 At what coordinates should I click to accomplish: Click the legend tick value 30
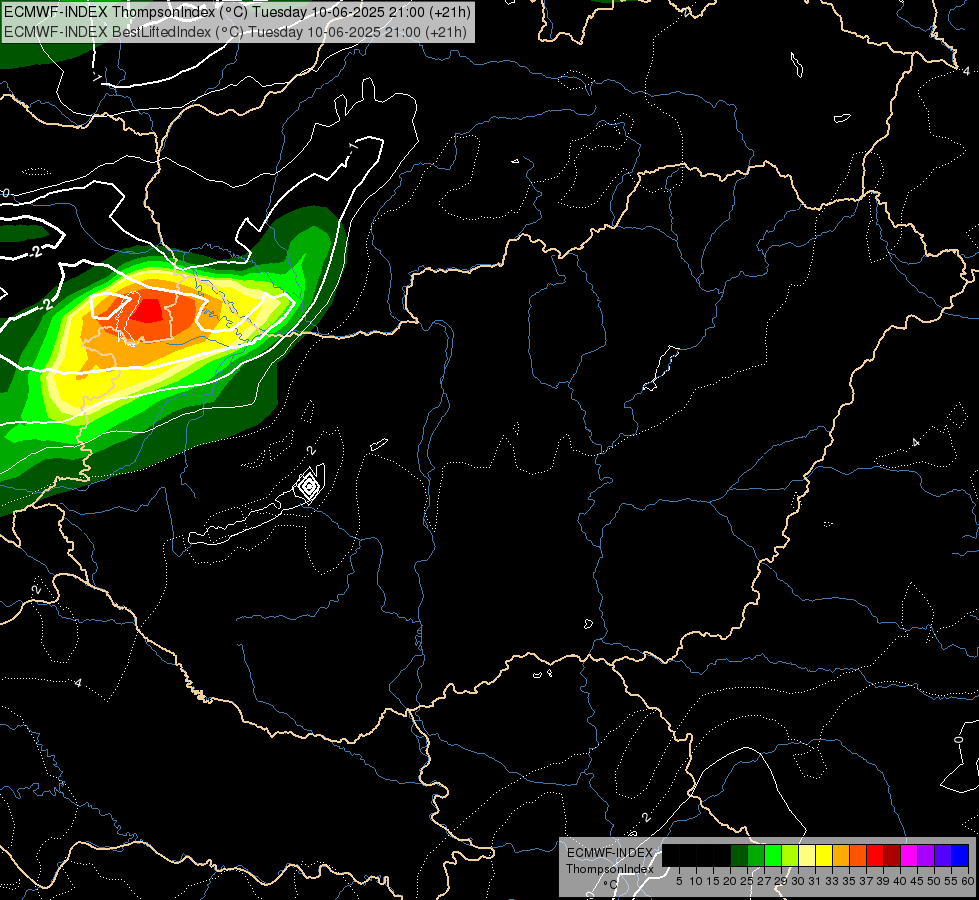tap(798, 881)
